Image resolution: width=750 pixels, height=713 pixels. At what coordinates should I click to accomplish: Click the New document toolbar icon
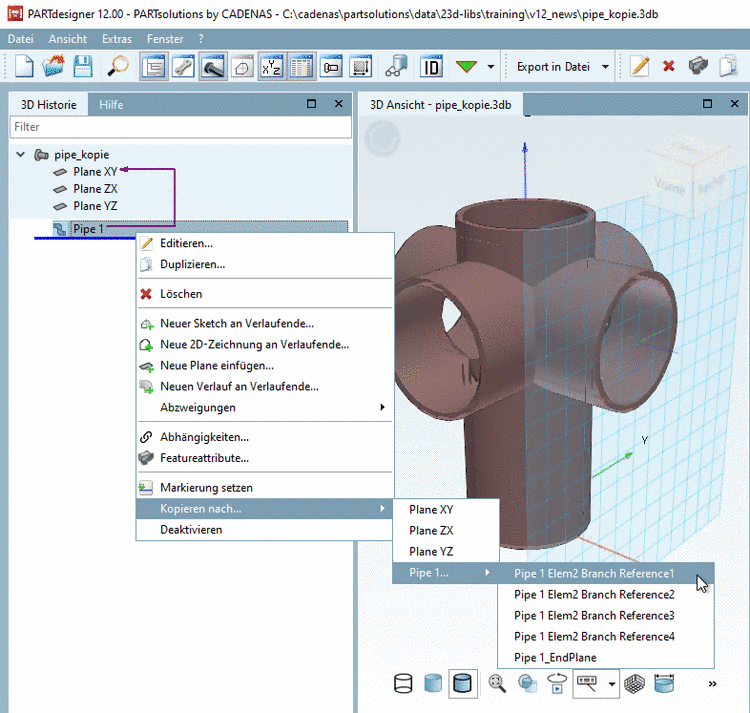point(24,66)
